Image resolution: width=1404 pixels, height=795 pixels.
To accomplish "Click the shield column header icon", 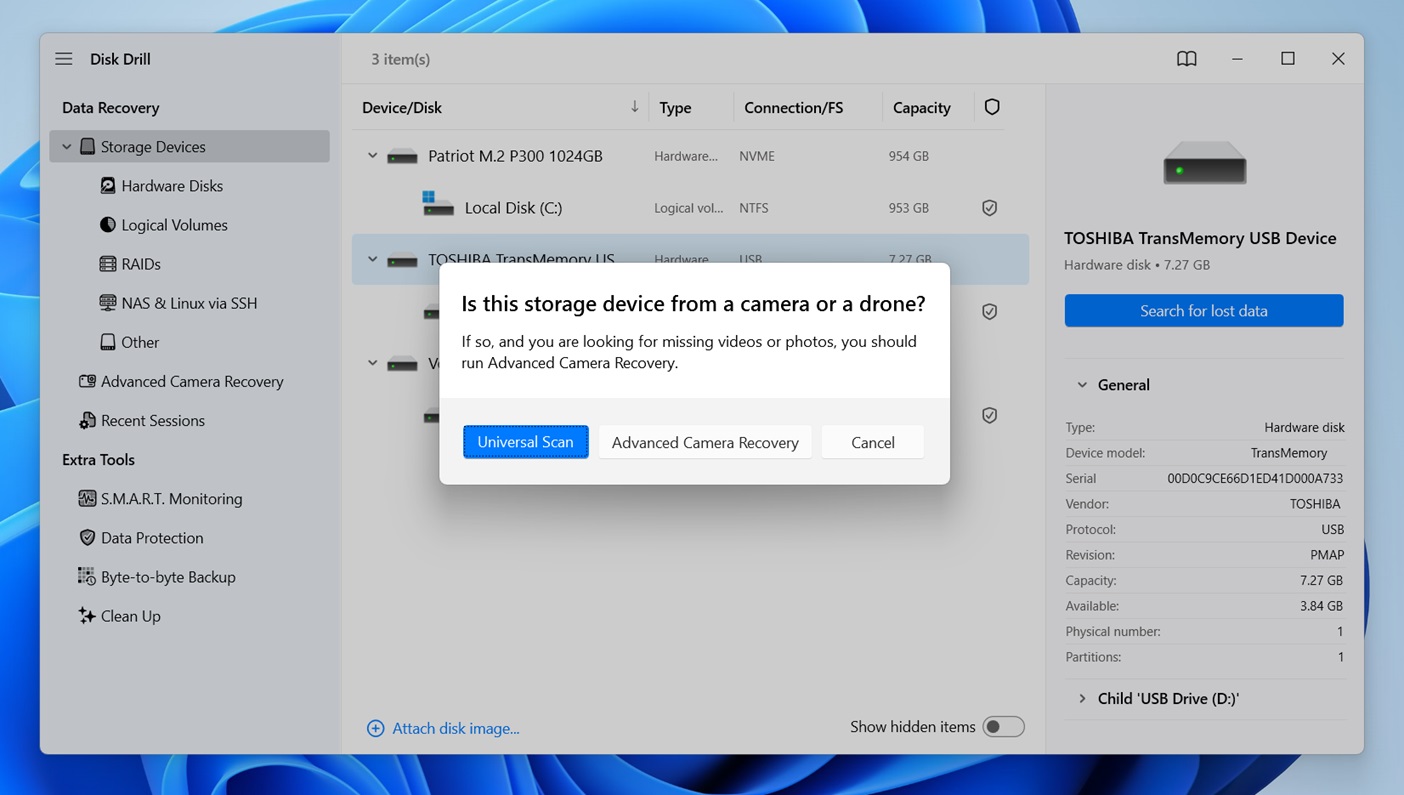I will (992, 107).
